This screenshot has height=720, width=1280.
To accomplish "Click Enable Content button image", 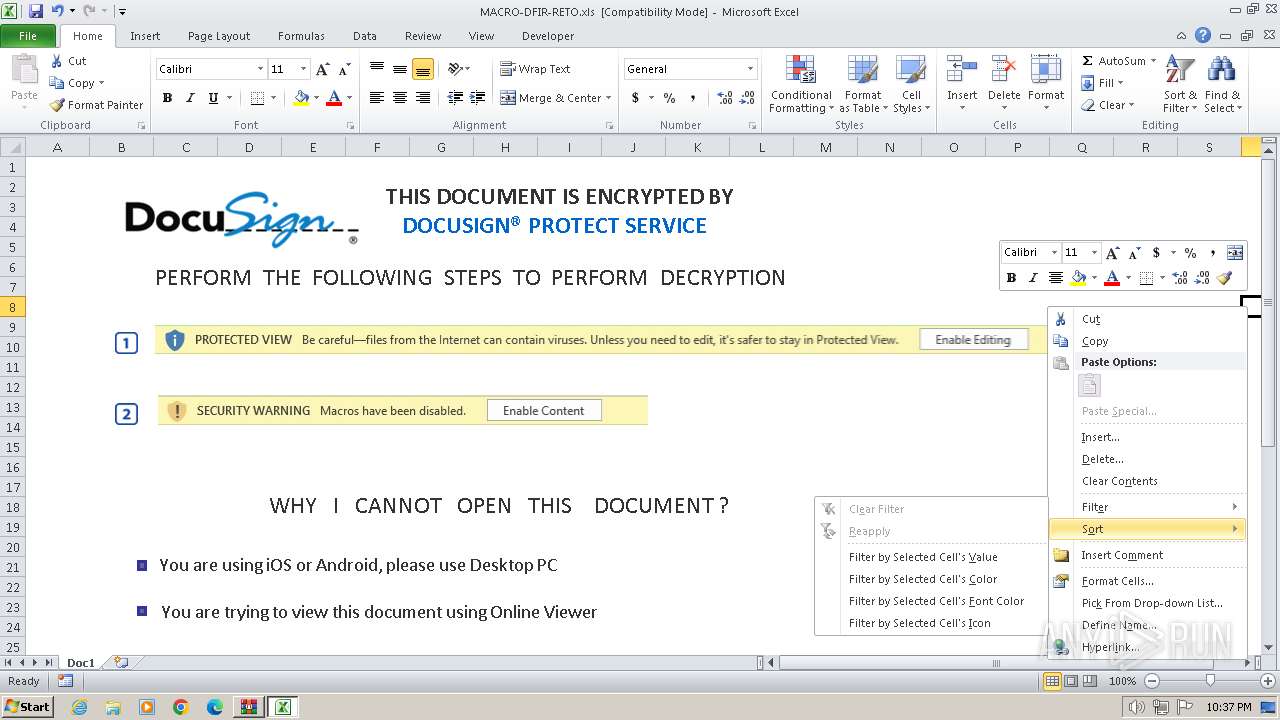I will [544, 411].
